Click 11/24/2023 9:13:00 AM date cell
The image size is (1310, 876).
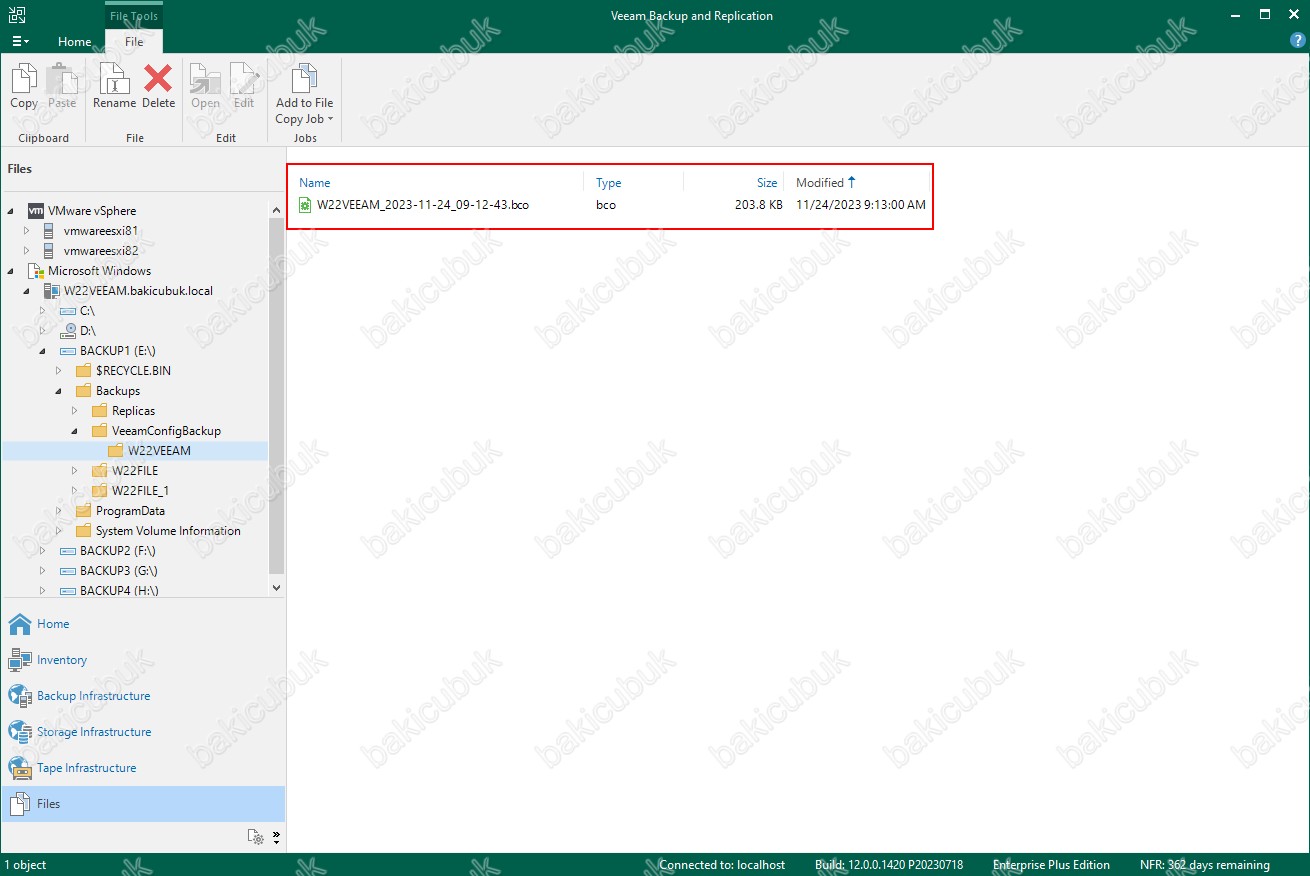click(x=861, y=205)
